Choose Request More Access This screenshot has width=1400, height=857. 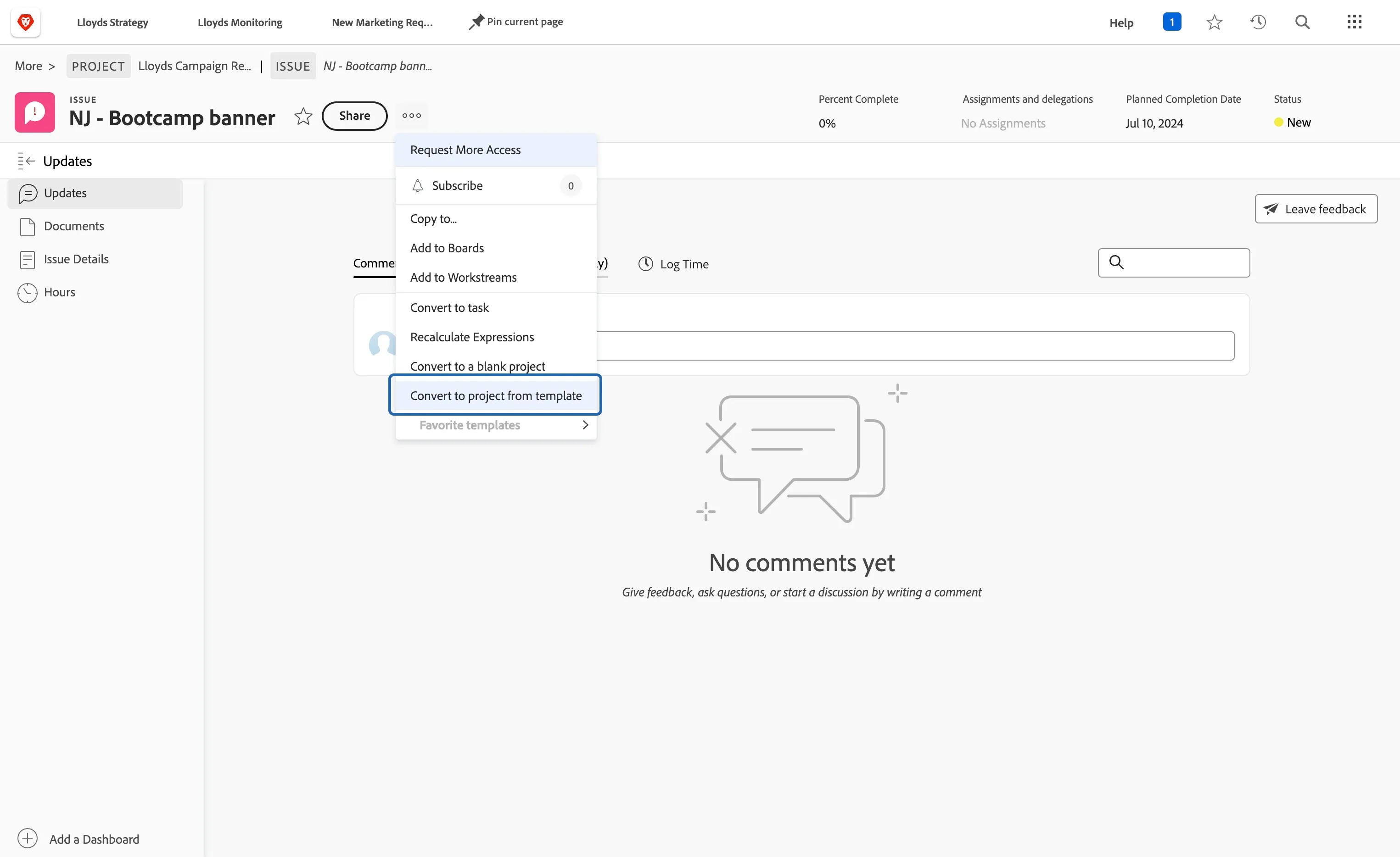point(496,150)
